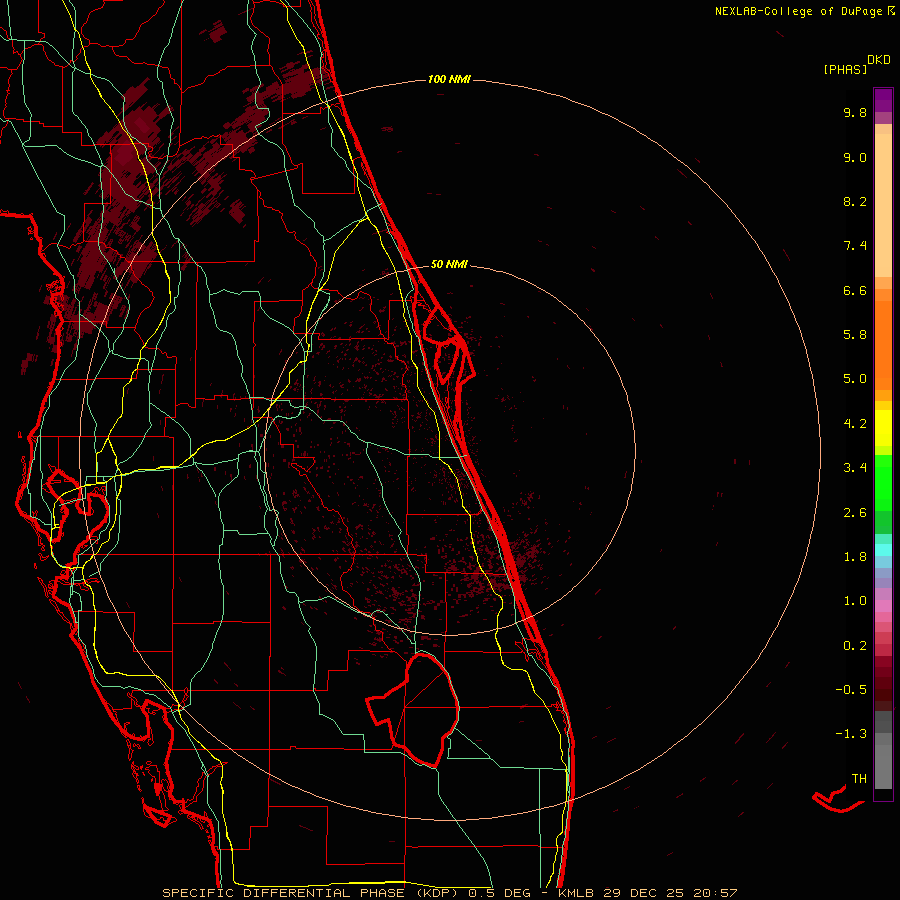Click the 100 NMI range ring label

[449, 79]
